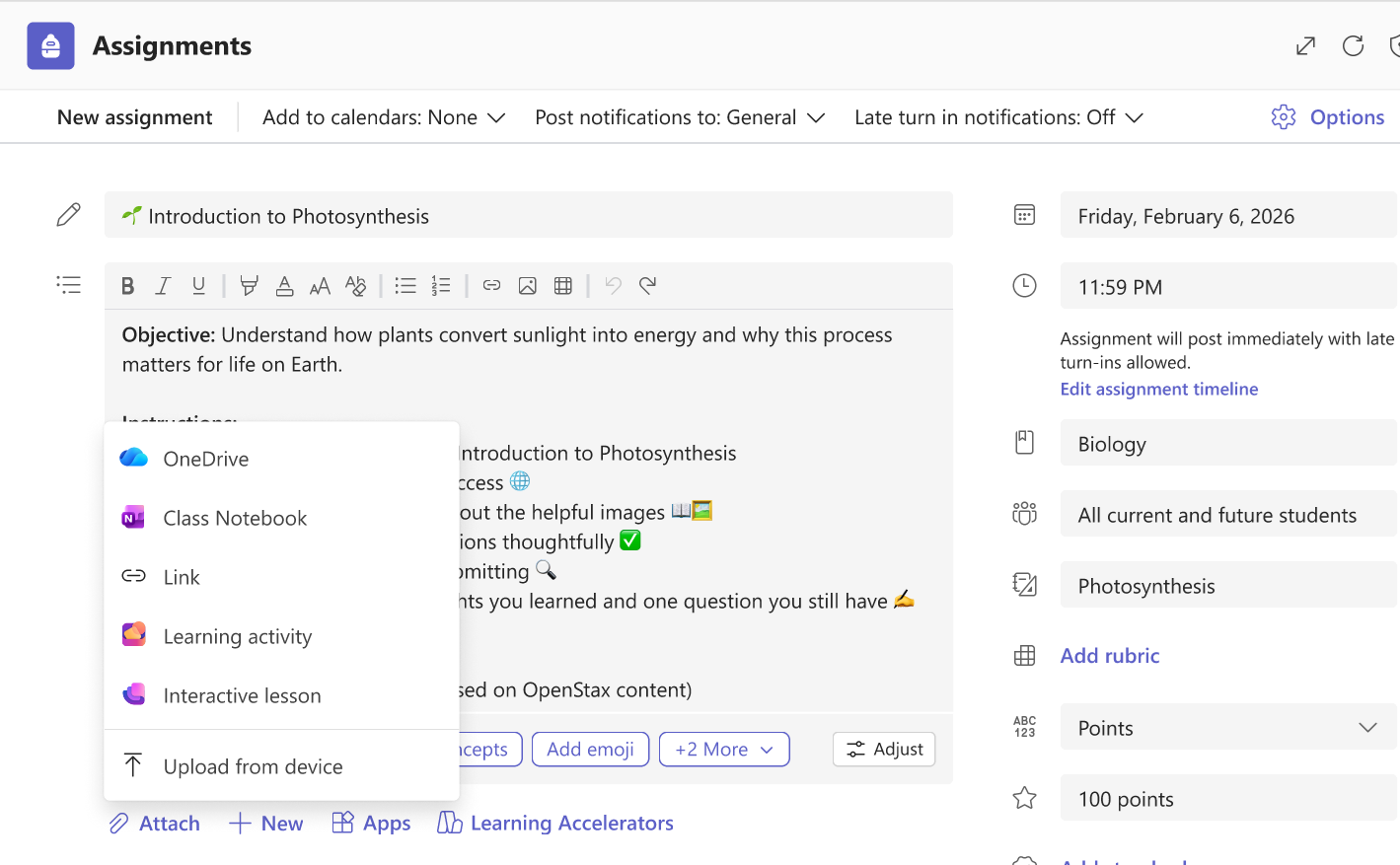The width and height of the screenshot is (1400, 865).
Task: Click the clock icon beside due time
Action: pyautogui.click(x=1025, y=286)
